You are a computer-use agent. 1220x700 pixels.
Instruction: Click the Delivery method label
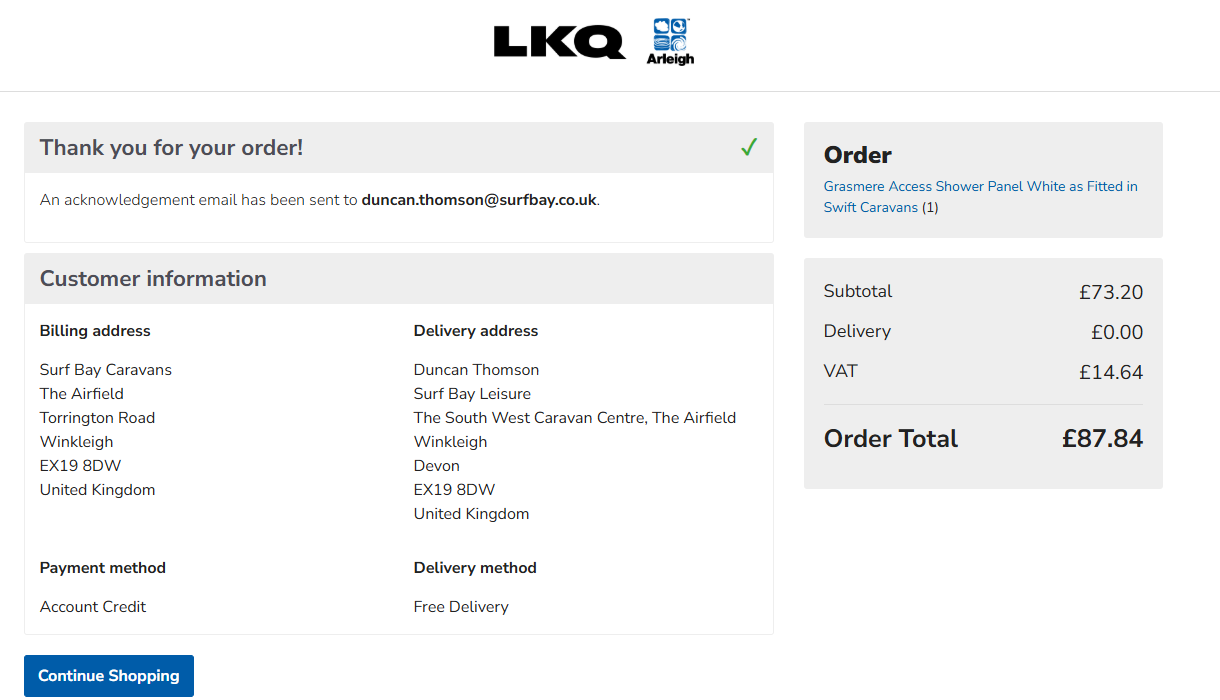click(475, 568)
